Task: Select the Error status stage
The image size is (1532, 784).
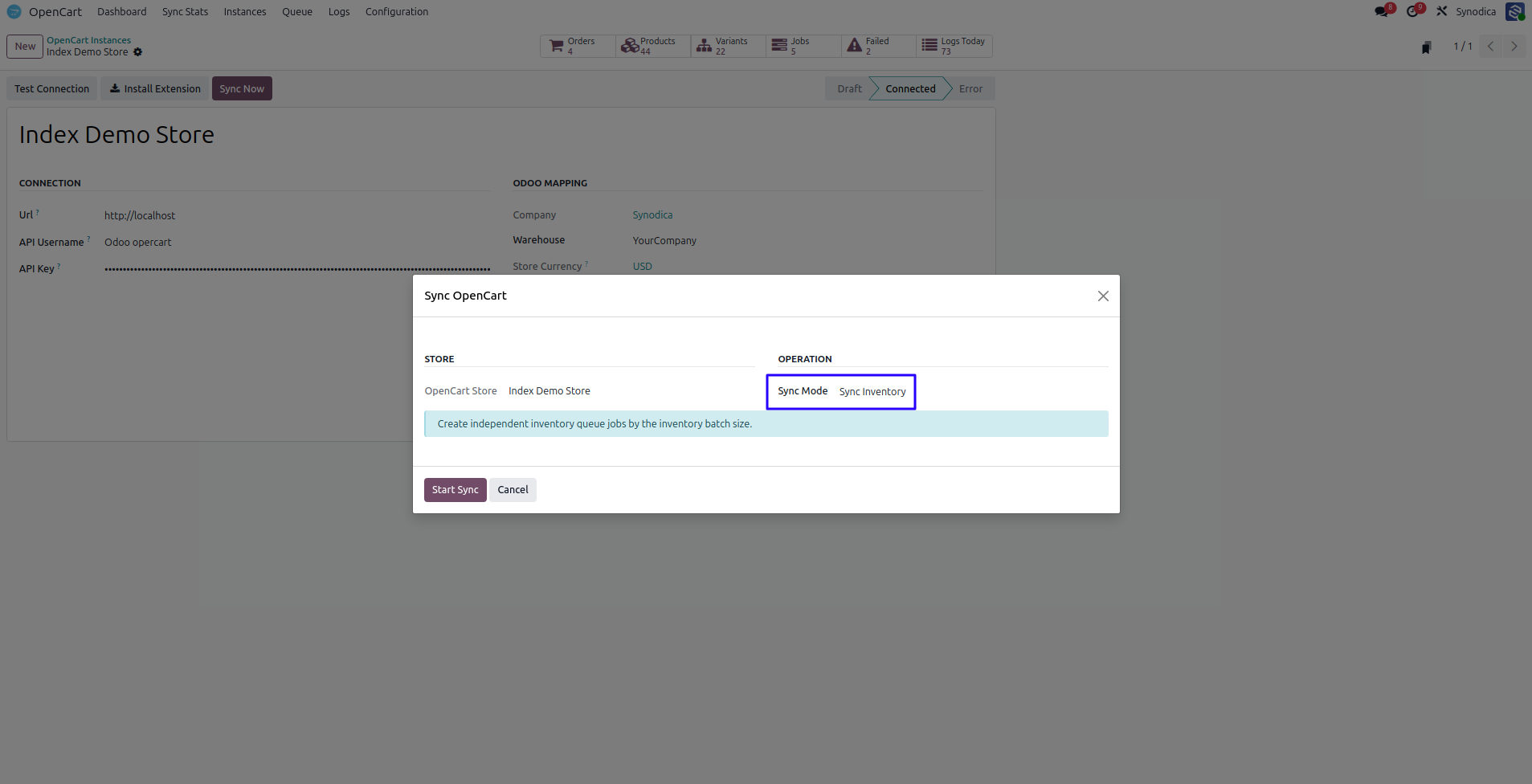Action: tap(970, 88)
